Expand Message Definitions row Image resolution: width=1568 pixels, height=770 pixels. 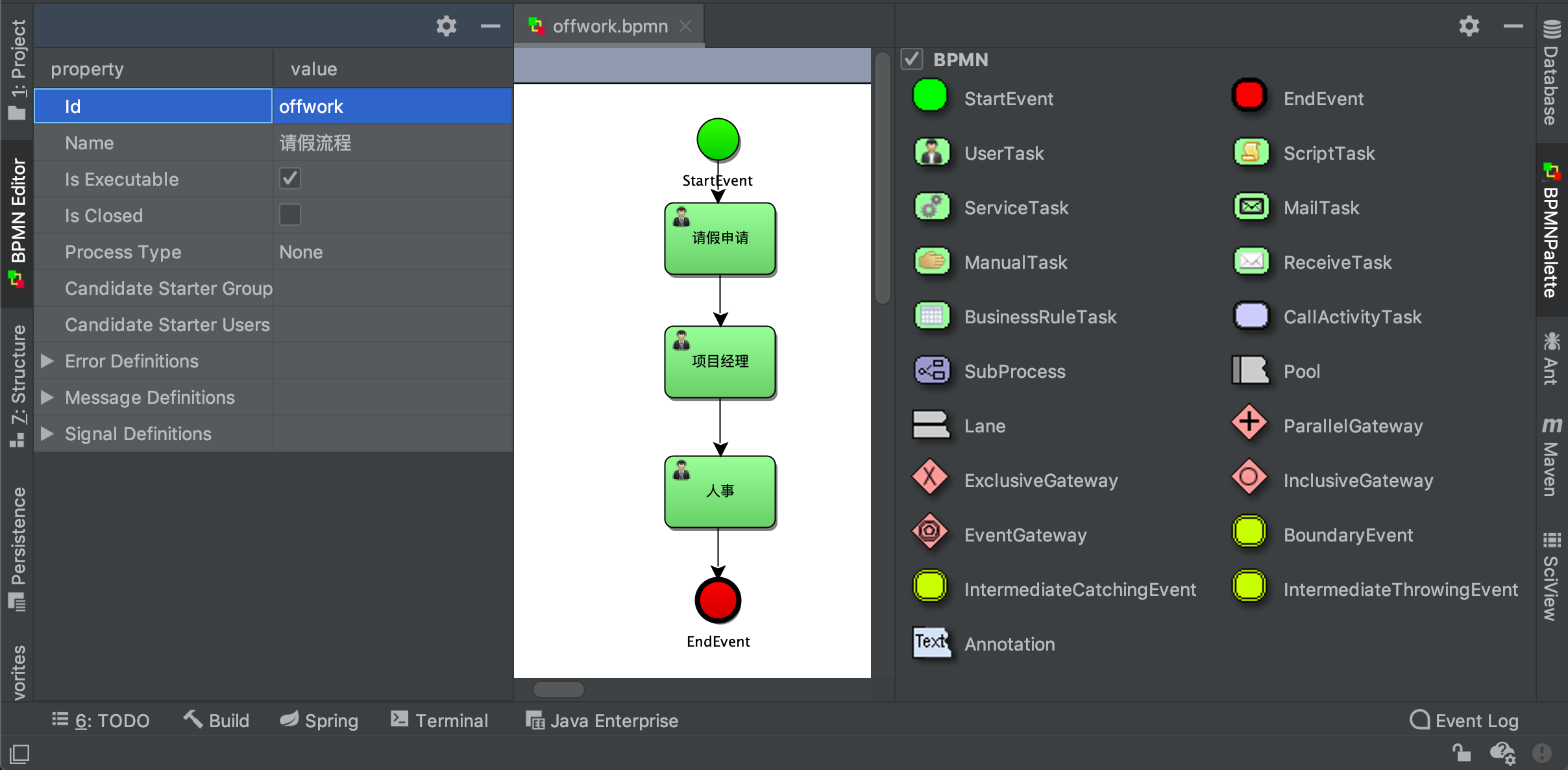47,397
